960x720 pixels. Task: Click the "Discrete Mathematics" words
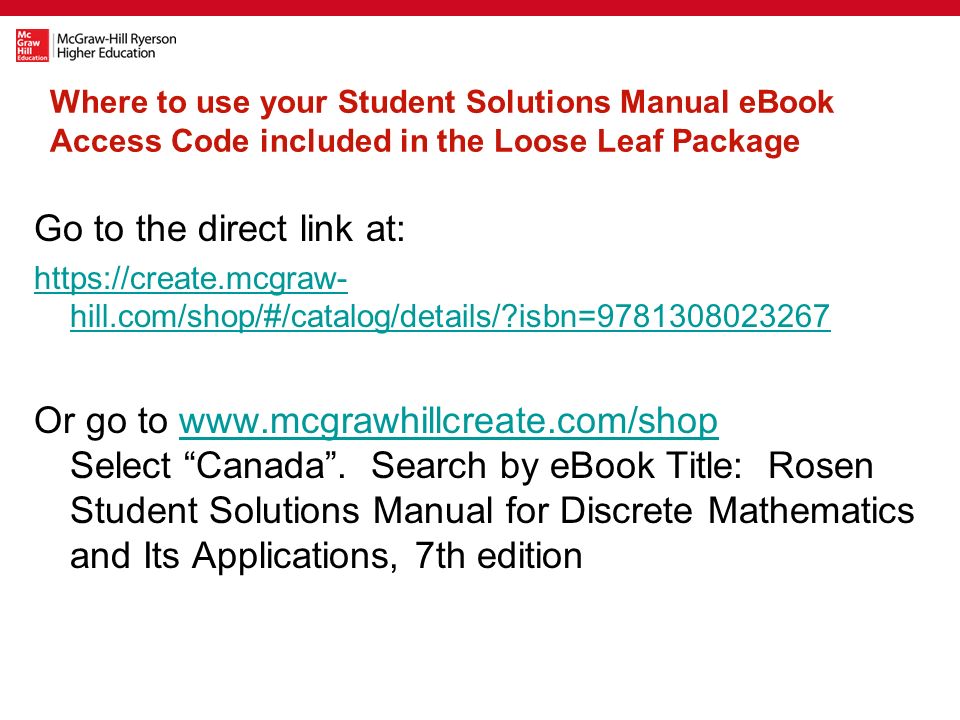(x=737, y=511)
